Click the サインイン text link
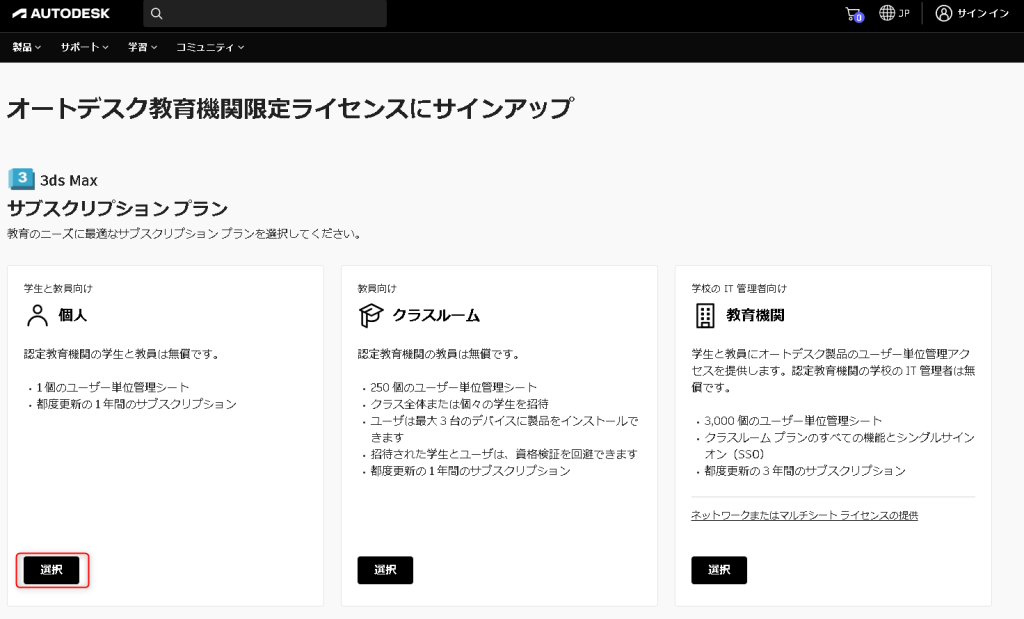 click(983, 14)
